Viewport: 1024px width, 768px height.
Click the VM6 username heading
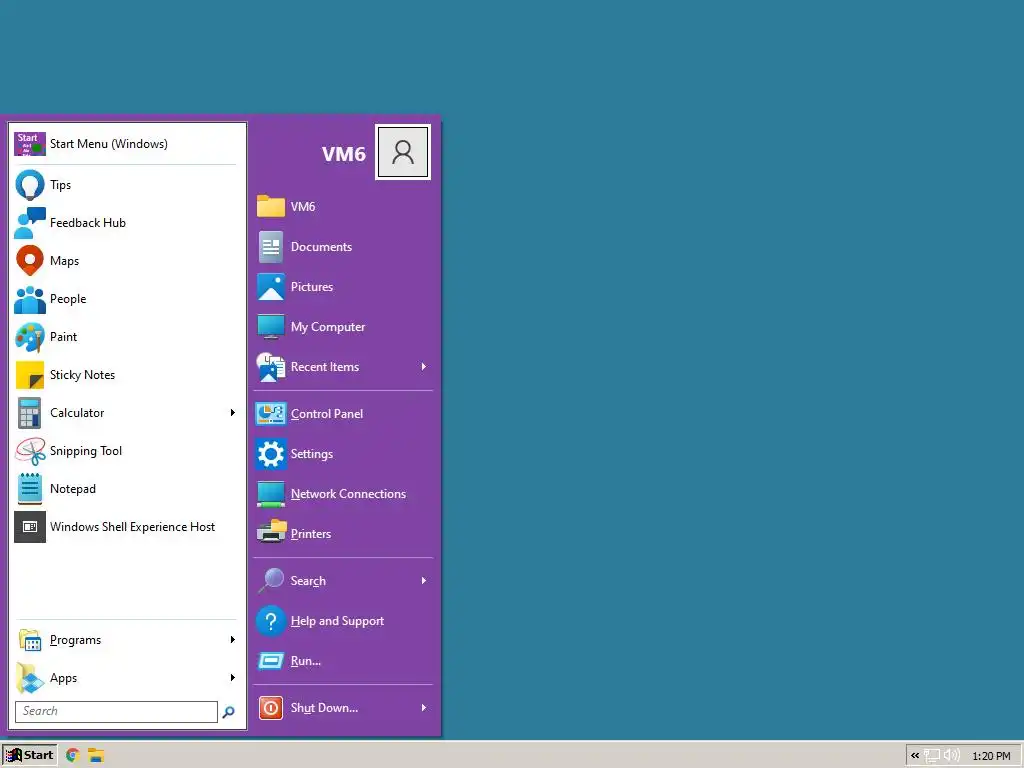[x=344, y=154]
